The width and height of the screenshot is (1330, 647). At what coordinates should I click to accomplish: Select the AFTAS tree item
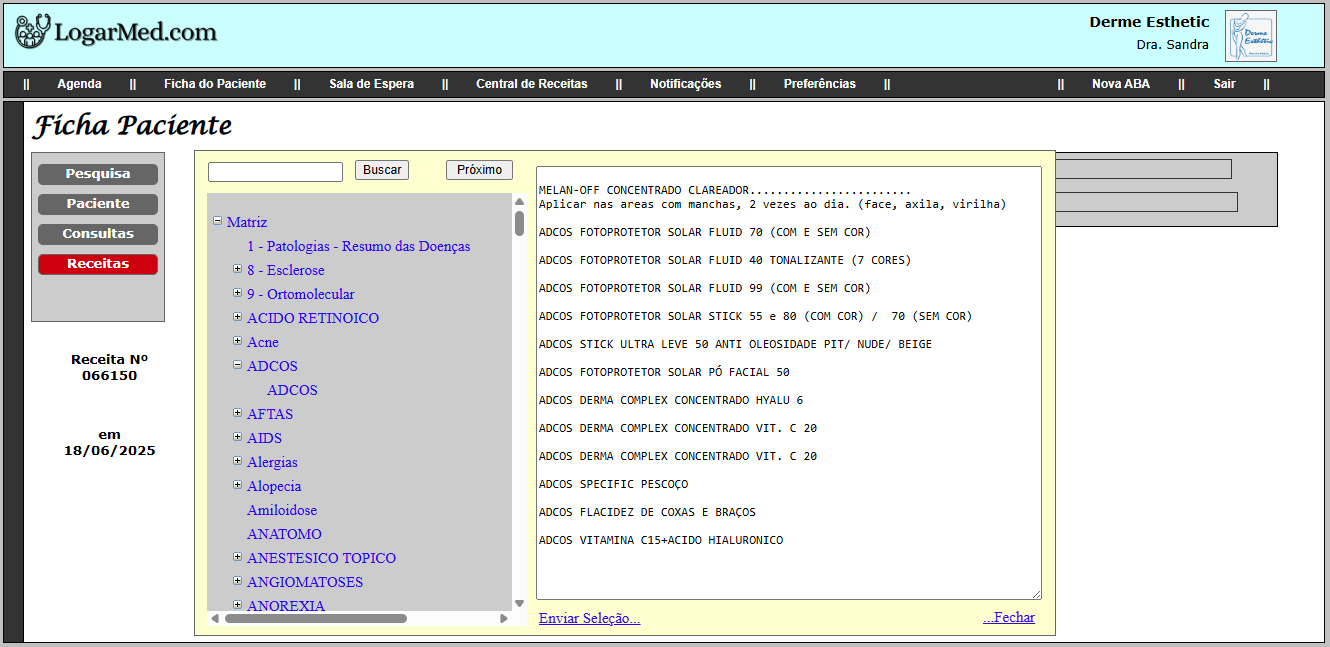[270, 414]
